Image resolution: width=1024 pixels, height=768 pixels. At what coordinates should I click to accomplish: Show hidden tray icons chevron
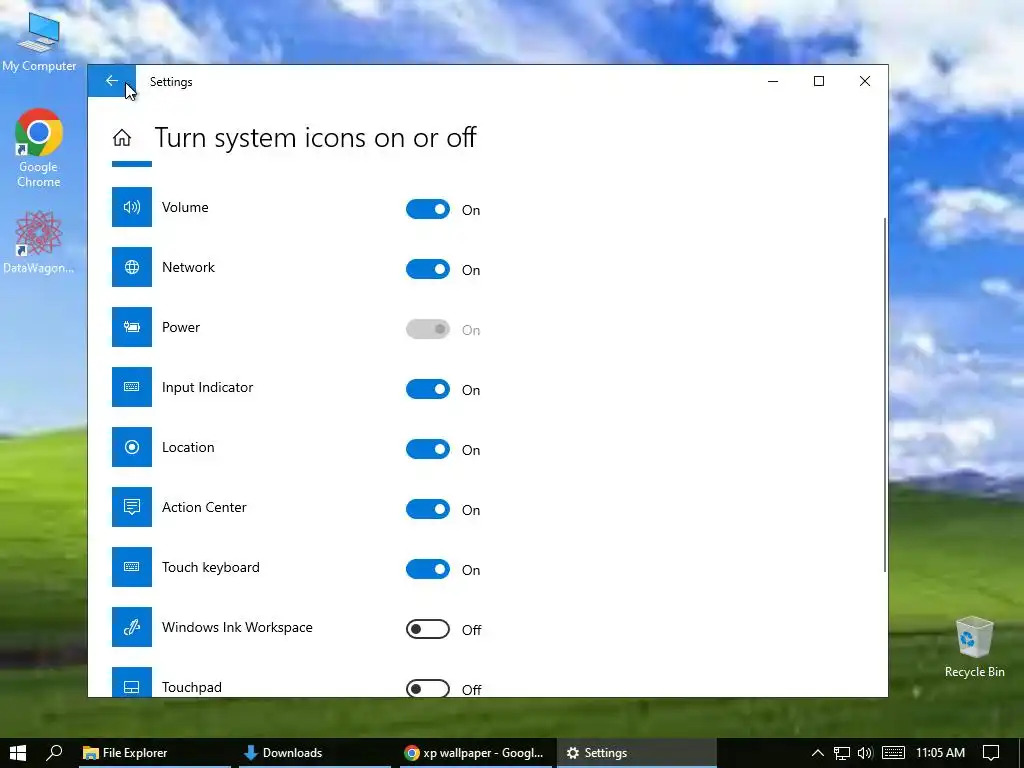point(817,753)
